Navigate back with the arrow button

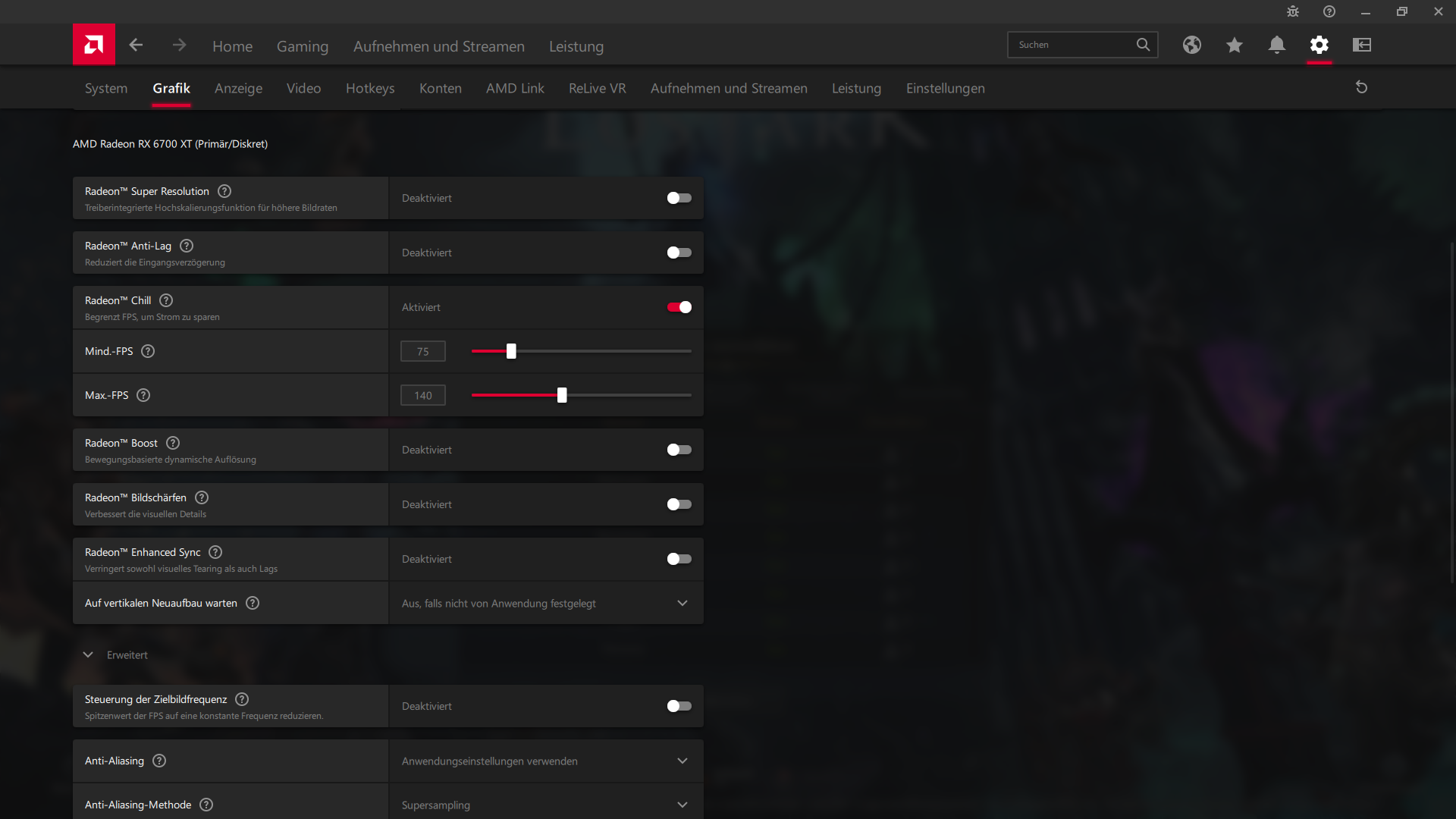coord(136,45)
